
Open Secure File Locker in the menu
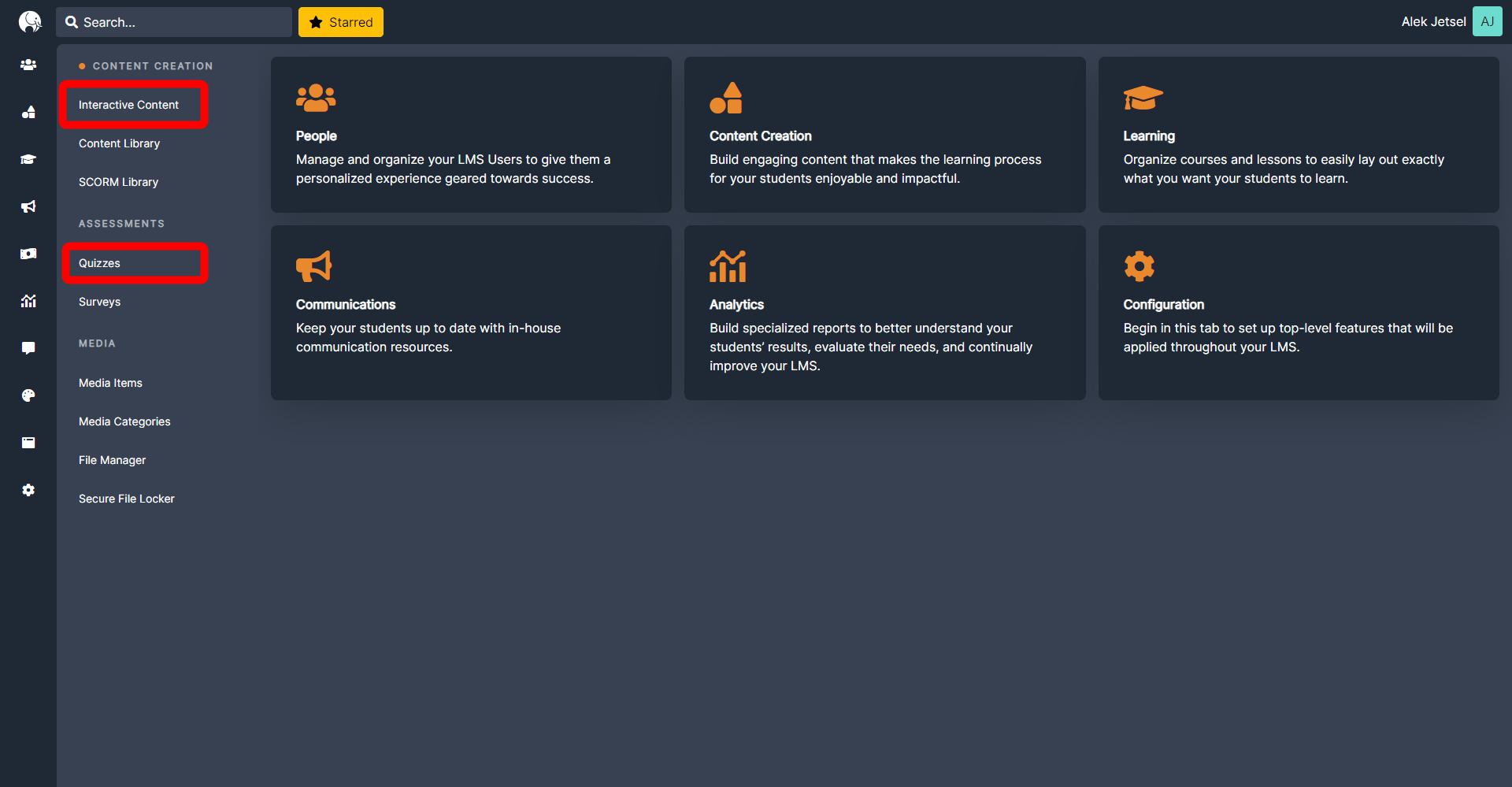pos(127,499)
